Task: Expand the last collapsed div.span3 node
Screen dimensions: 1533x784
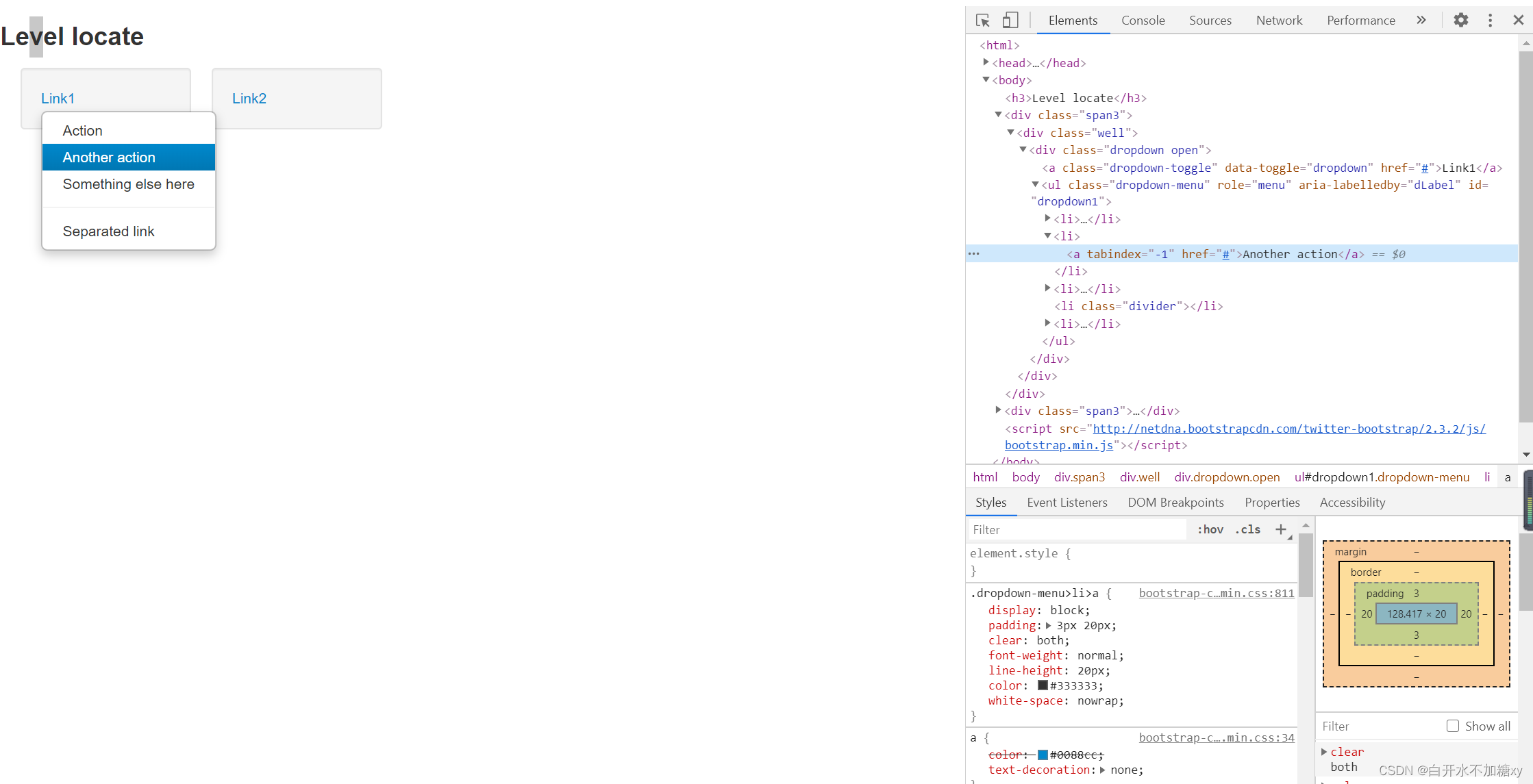Action: [998, 410]
